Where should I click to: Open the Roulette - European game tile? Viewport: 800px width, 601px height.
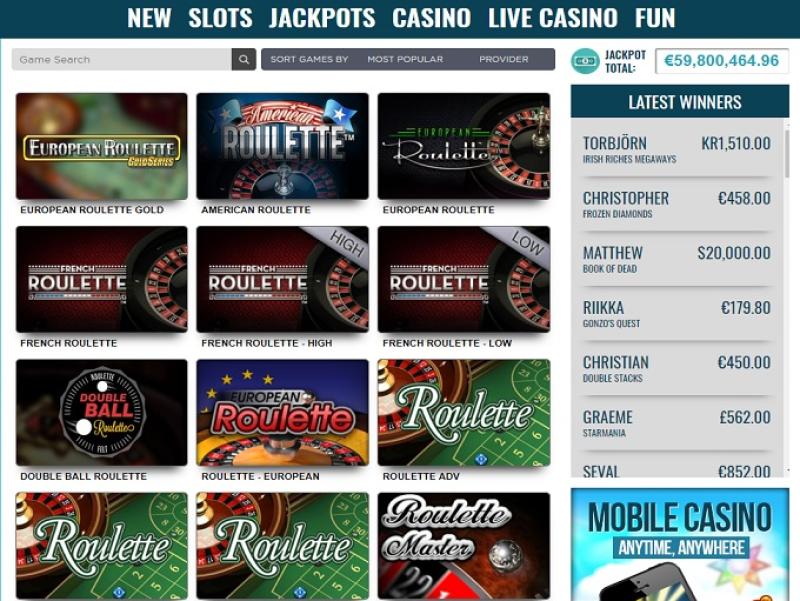point(282,412)
